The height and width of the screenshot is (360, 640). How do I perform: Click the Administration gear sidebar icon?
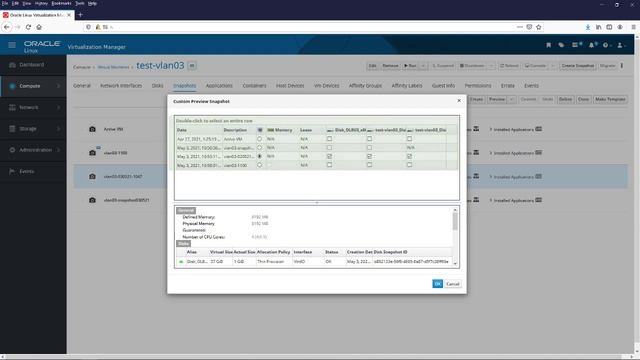click(12, 150)
